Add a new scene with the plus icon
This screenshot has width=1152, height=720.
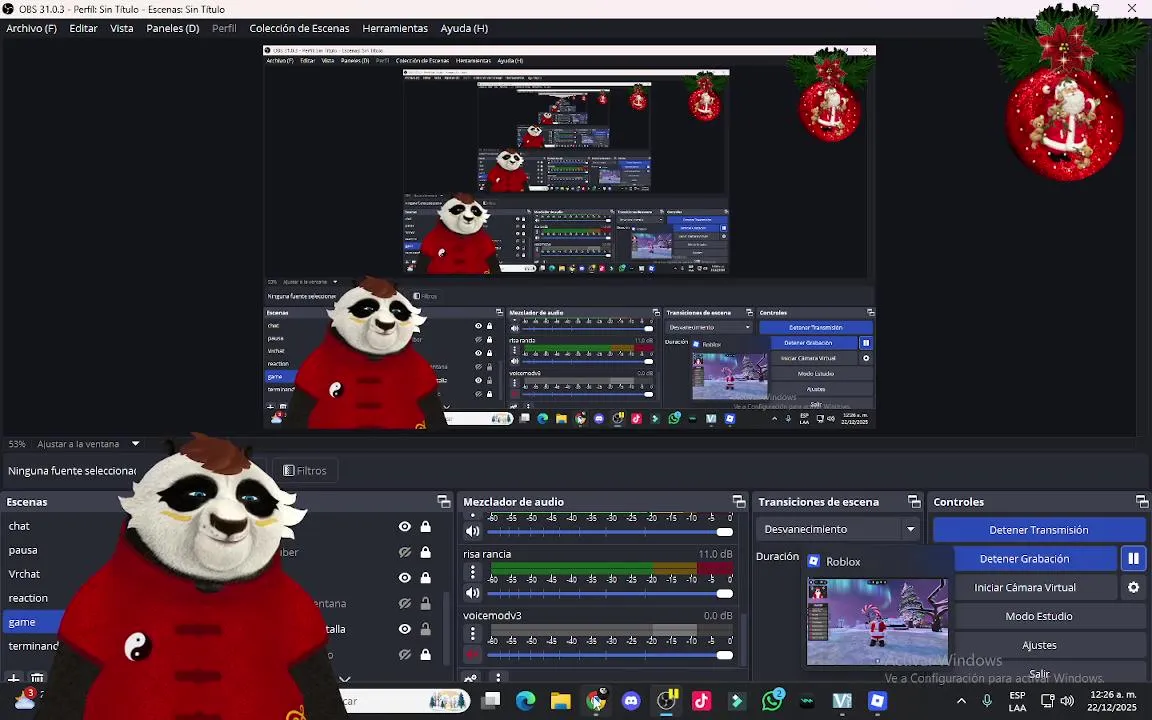[x=13, y=677]
